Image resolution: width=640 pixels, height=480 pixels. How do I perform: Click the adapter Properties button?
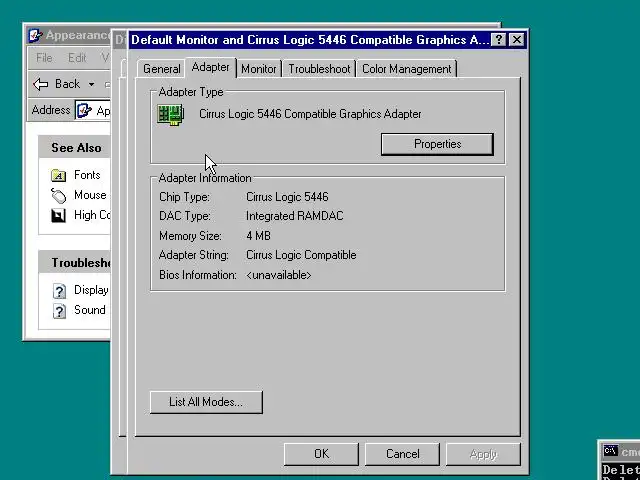437,144
